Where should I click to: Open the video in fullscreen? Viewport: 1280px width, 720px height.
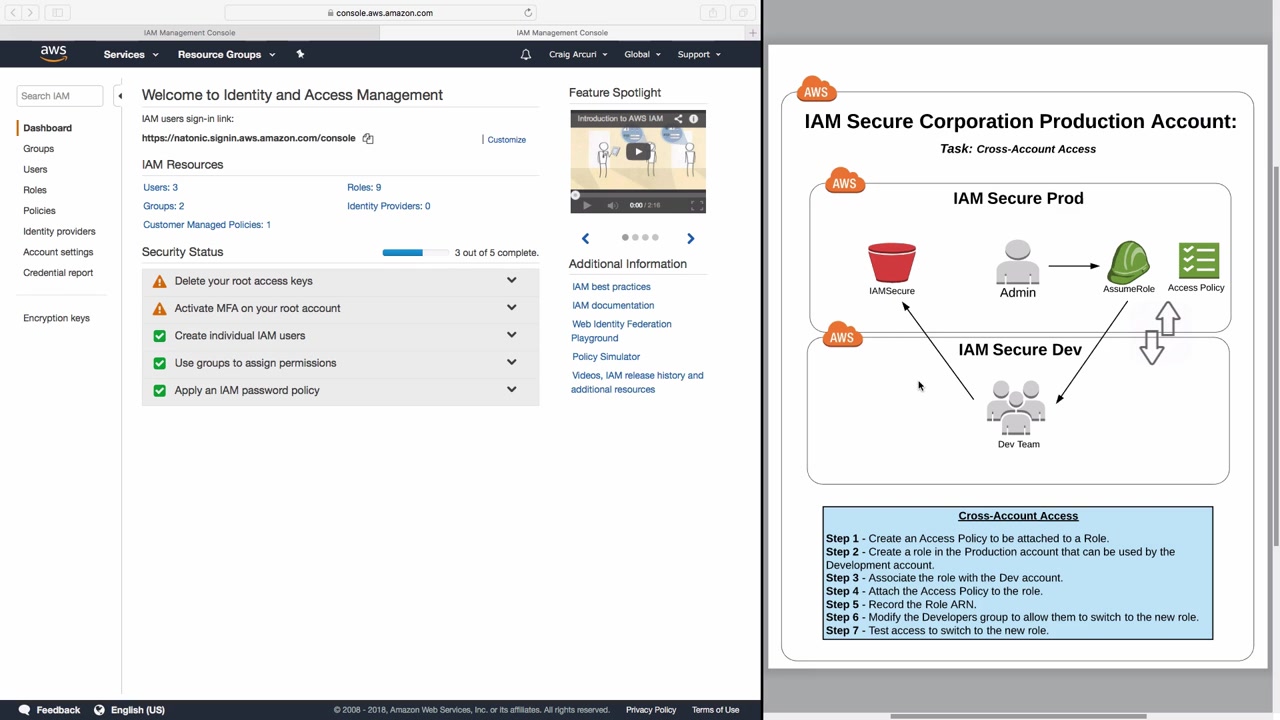[x=697, y=205]
